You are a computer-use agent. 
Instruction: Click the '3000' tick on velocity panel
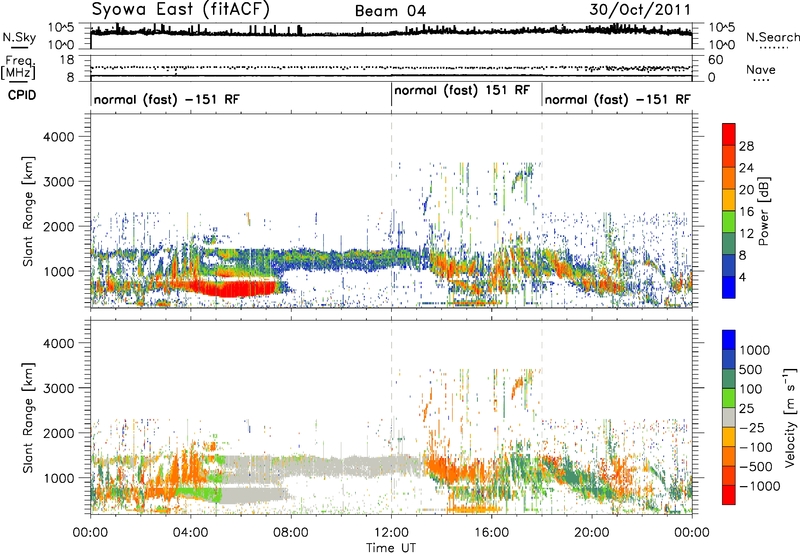click(x=59, y=388)
